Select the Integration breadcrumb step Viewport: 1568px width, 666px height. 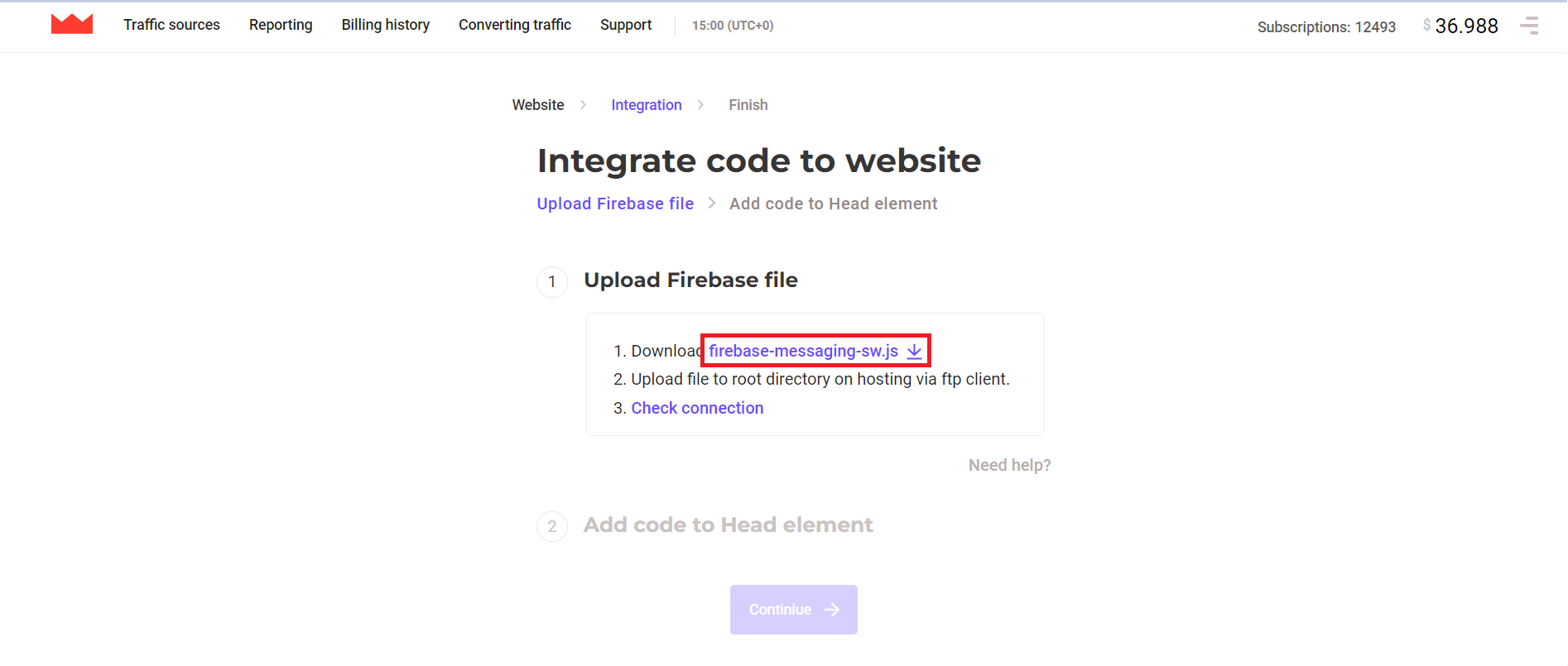[647, 105]
